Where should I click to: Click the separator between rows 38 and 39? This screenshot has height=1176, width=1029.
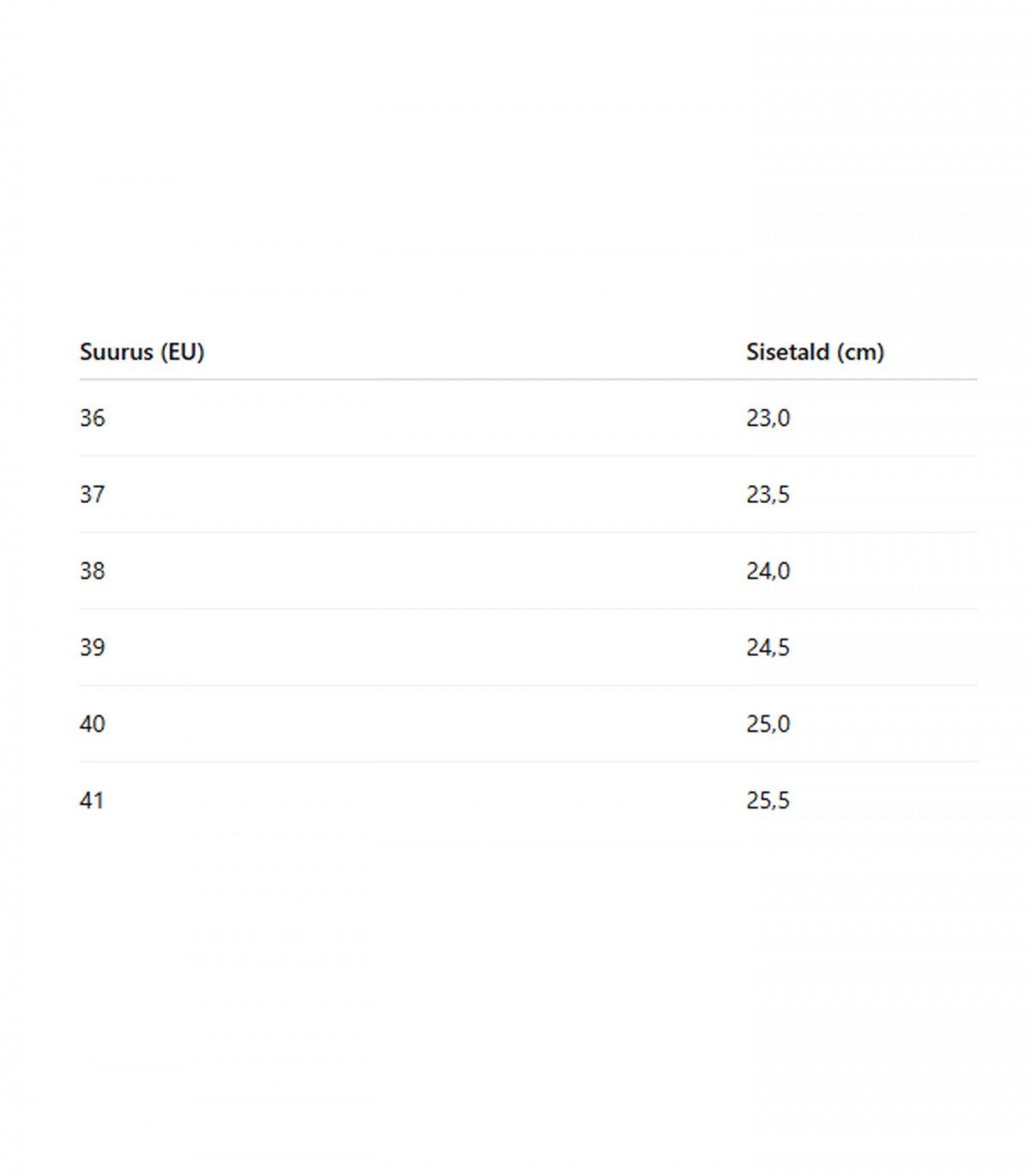(528, 609)
